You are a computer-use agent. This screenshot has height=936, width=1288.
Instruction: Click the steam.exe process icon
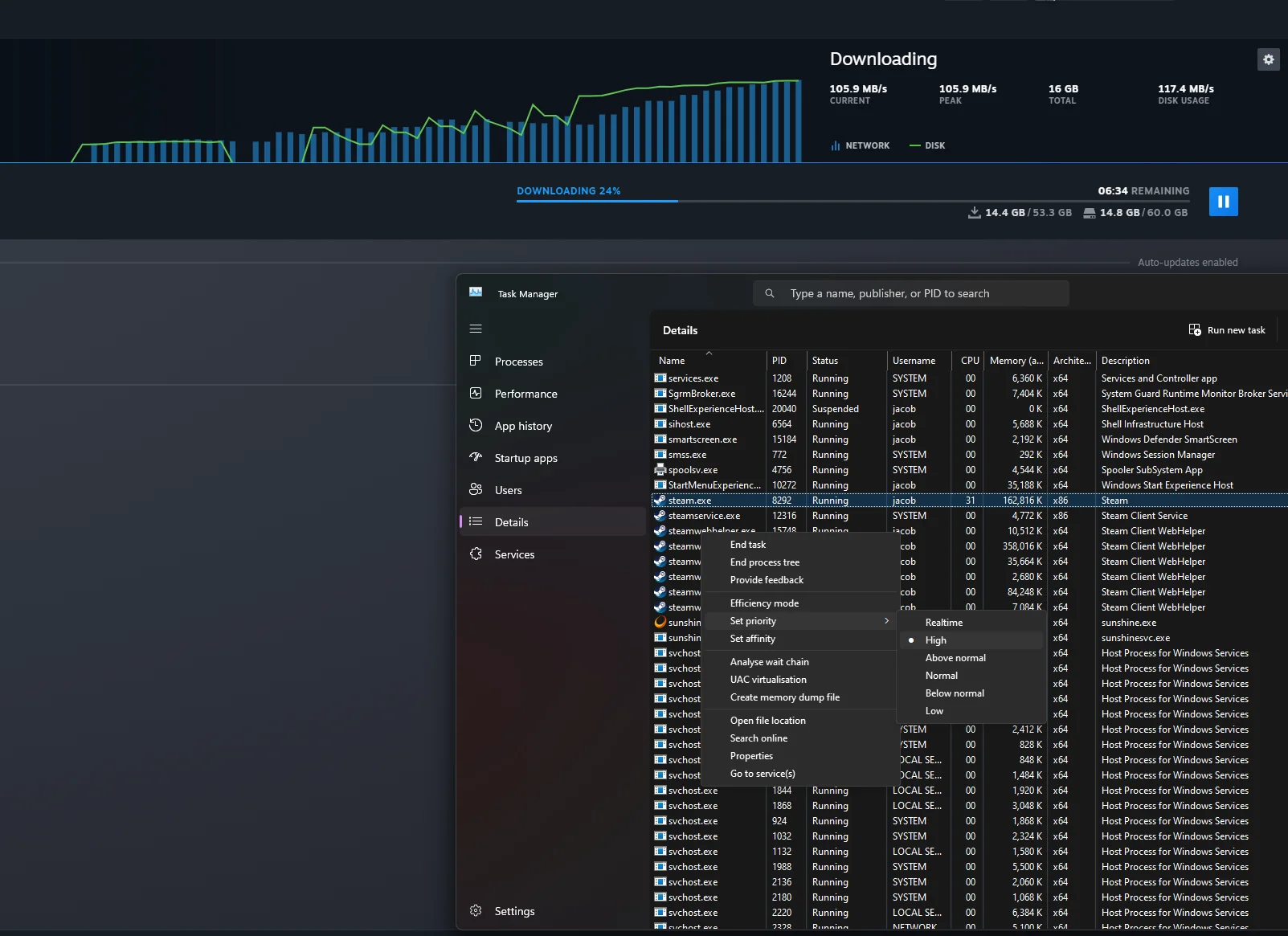tap(660, 501)
